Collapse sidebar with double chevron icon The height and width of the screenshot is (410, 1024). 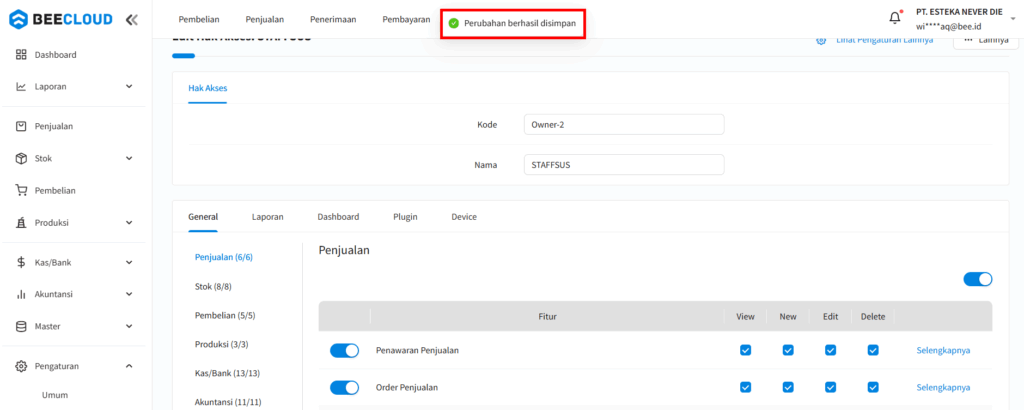132,19
